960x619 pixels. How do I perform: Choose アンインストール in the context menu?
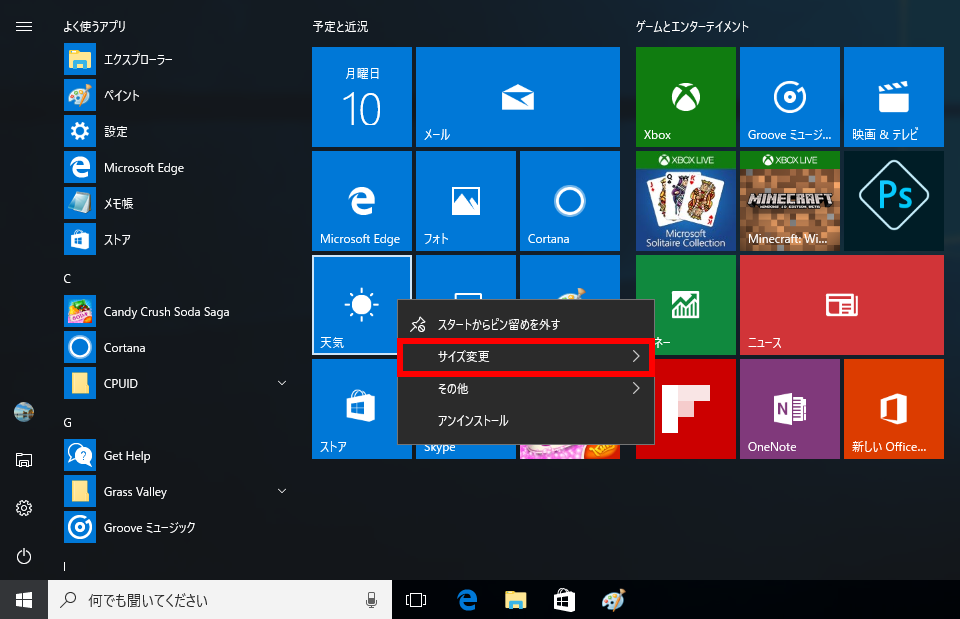click(526, 421)
